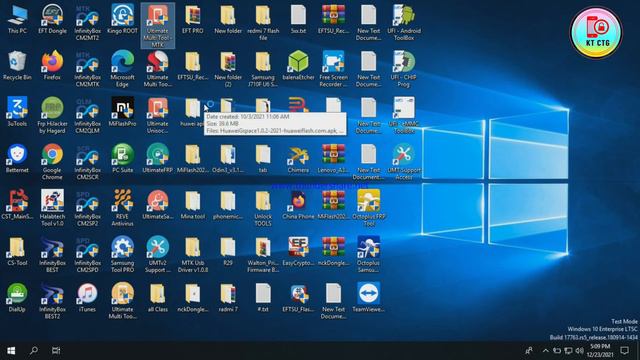Launch 3uTools desktop icon
The height and width of the screenshot is (360, 640).
[x=17, y=112]
